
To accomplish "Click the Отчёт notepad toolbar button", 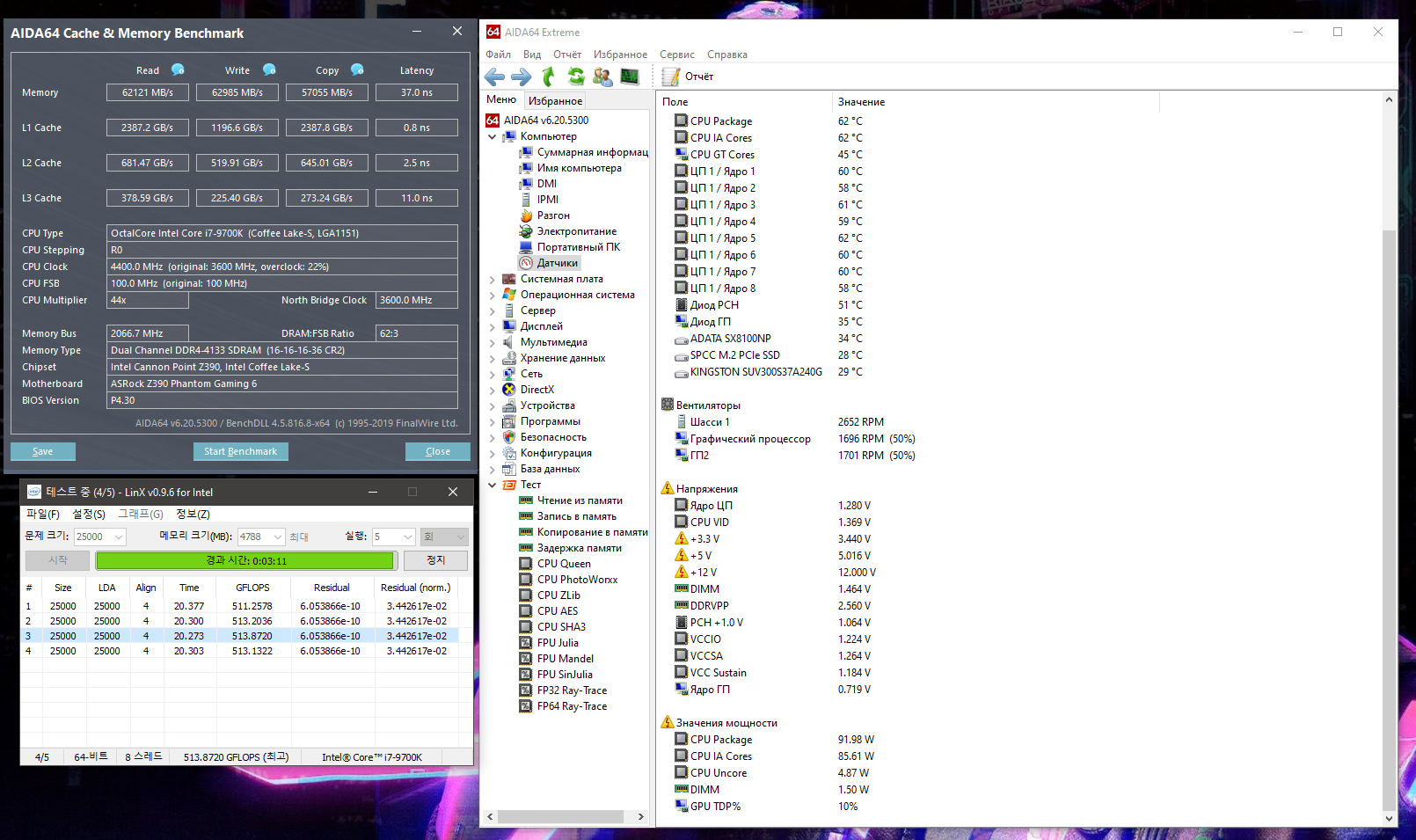I will (x=688, y=77).
